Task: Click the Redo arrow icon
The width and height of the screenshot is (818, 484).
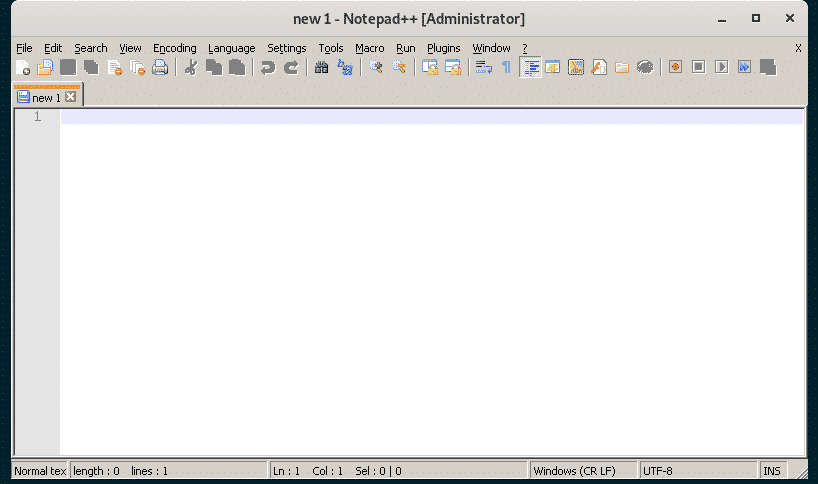Action: pos(291,67)
